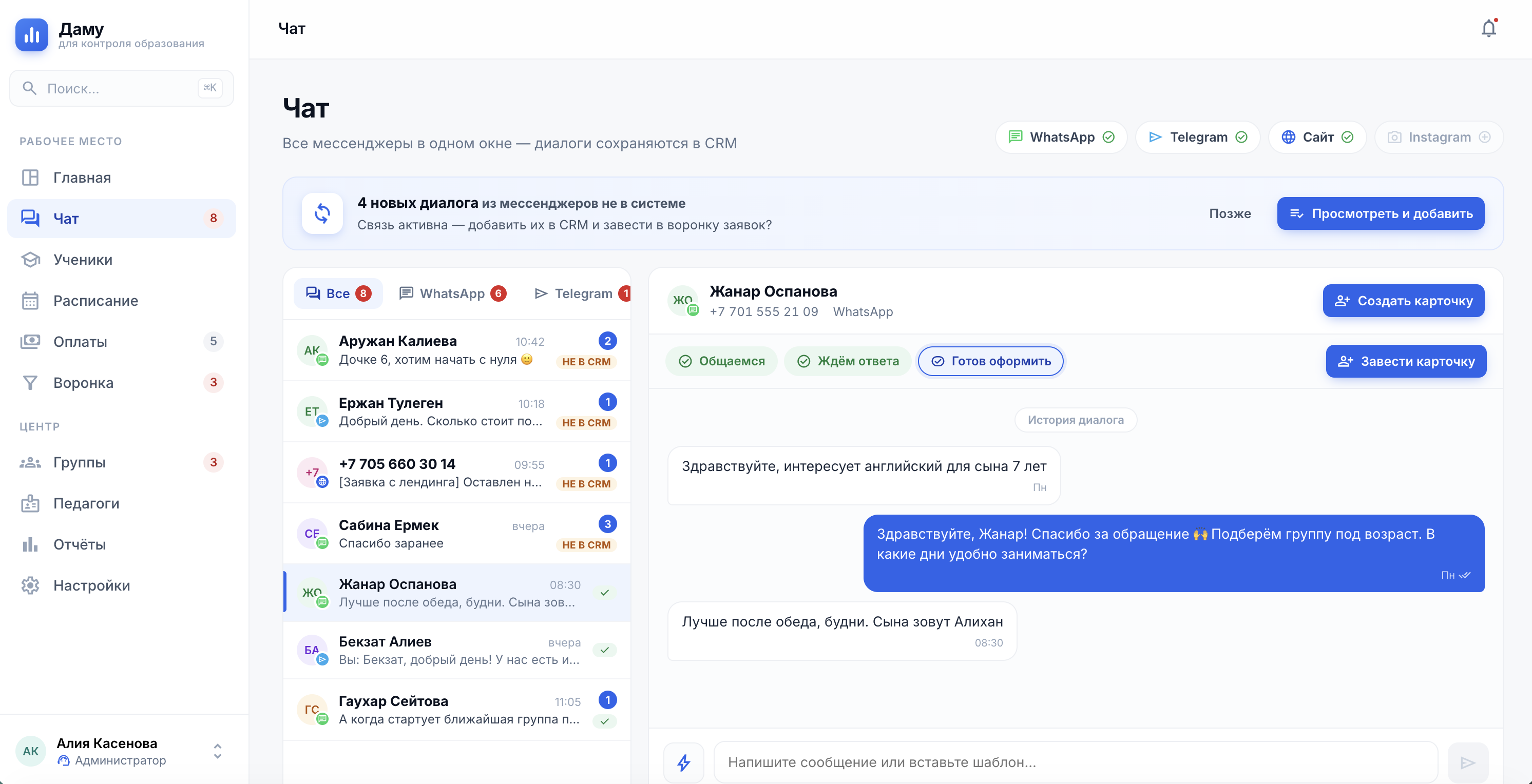Image resolution: width=1532 pixels, height=784 pixels.
Task: Open the Группы section
Action: (x=121, y=462)
